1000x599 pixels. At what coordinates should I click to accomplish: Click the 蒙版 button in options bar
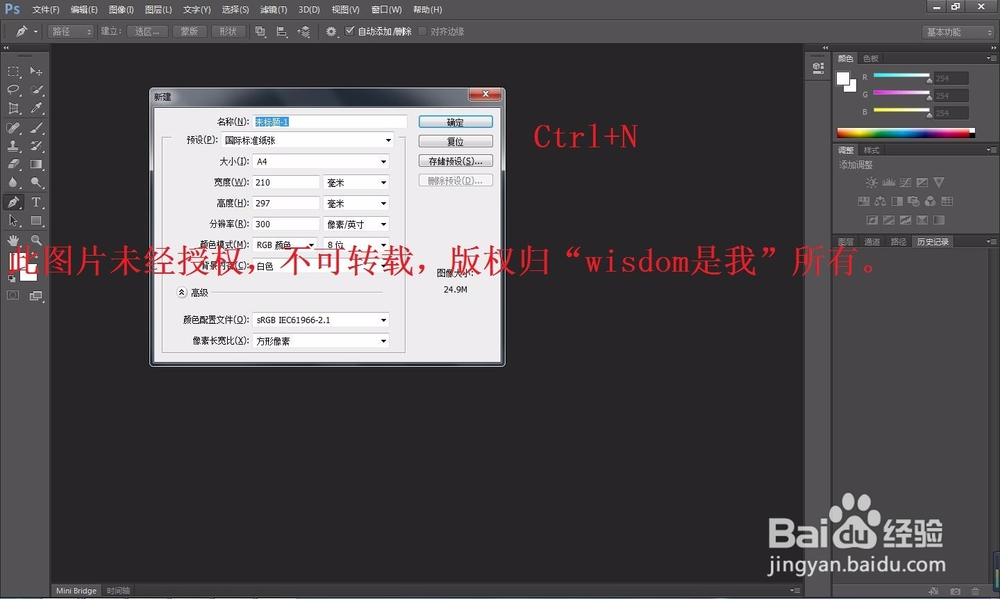(x=189, y=31)
